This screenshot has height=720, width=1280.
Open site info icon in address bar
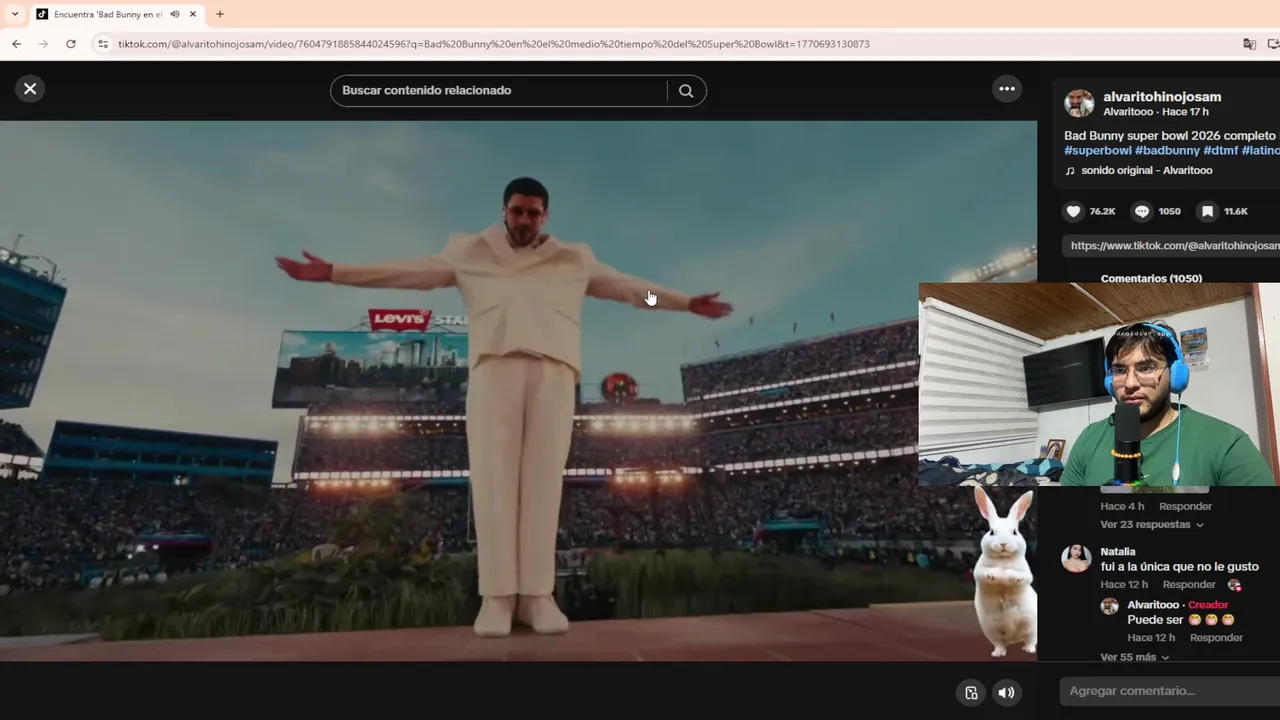(102, 44)
